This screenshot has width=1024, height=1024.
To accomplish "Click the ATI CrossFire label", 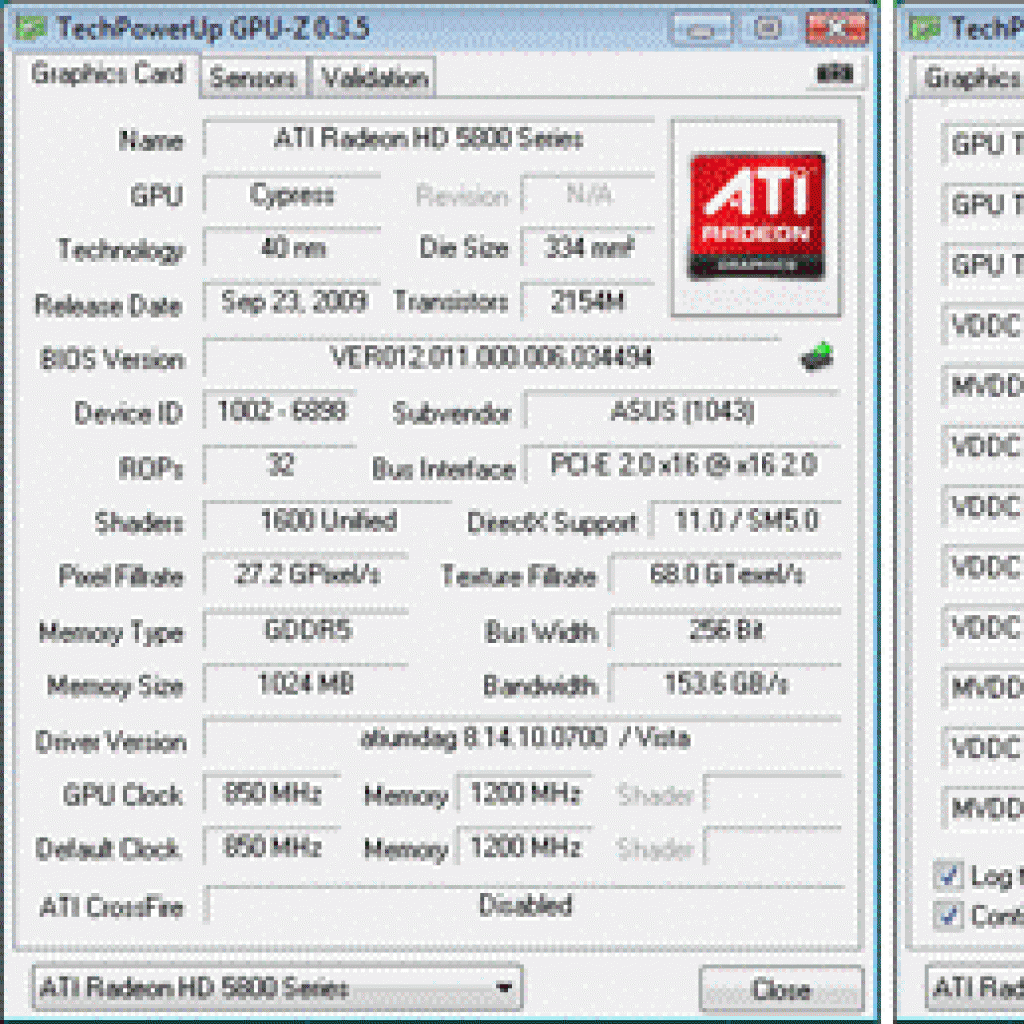I will pos(112,907).
